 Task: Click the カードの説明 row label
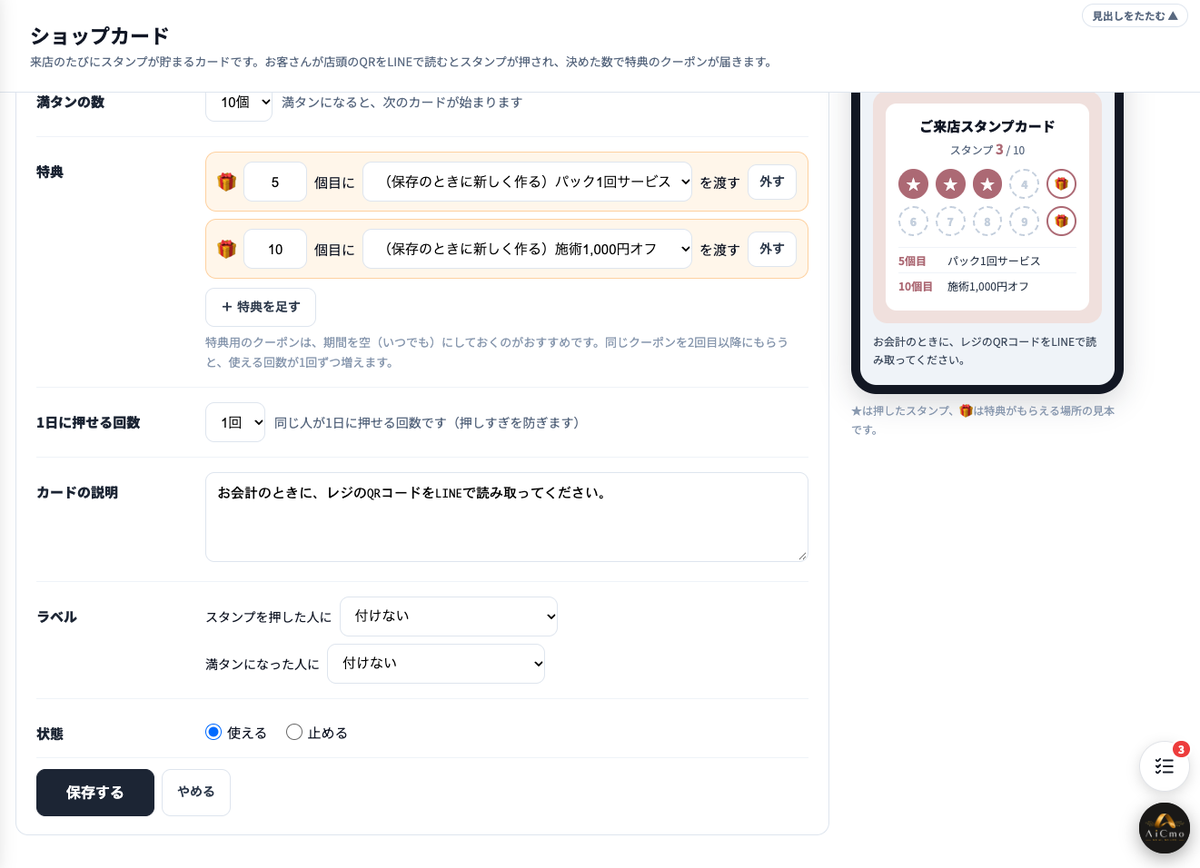pyautogui.click(x=77, y=493)
